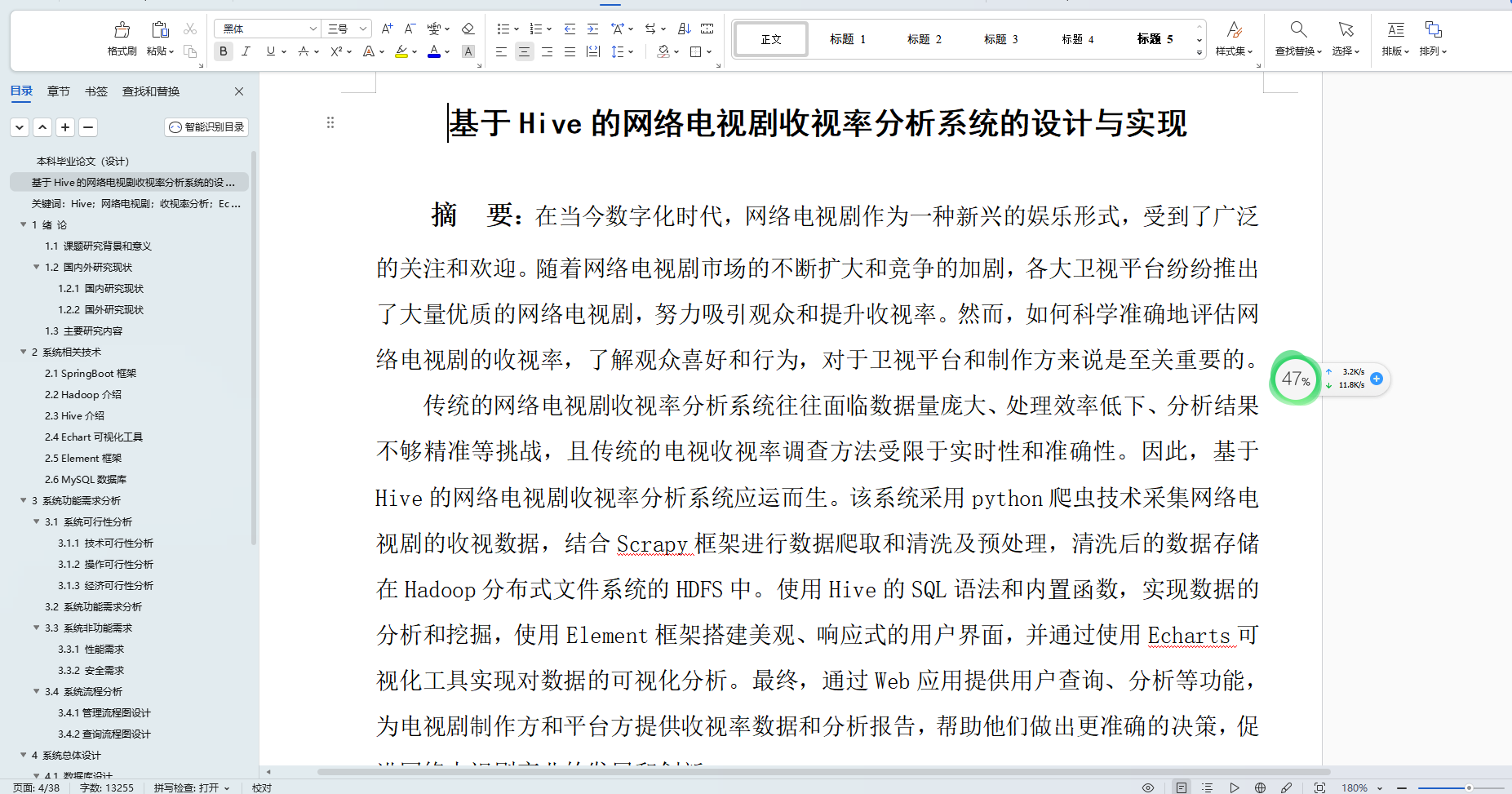The width and height of the screenshot is (1512, 794).
Task: Open the 排版 layout tool
Action: coord(1395,38)
